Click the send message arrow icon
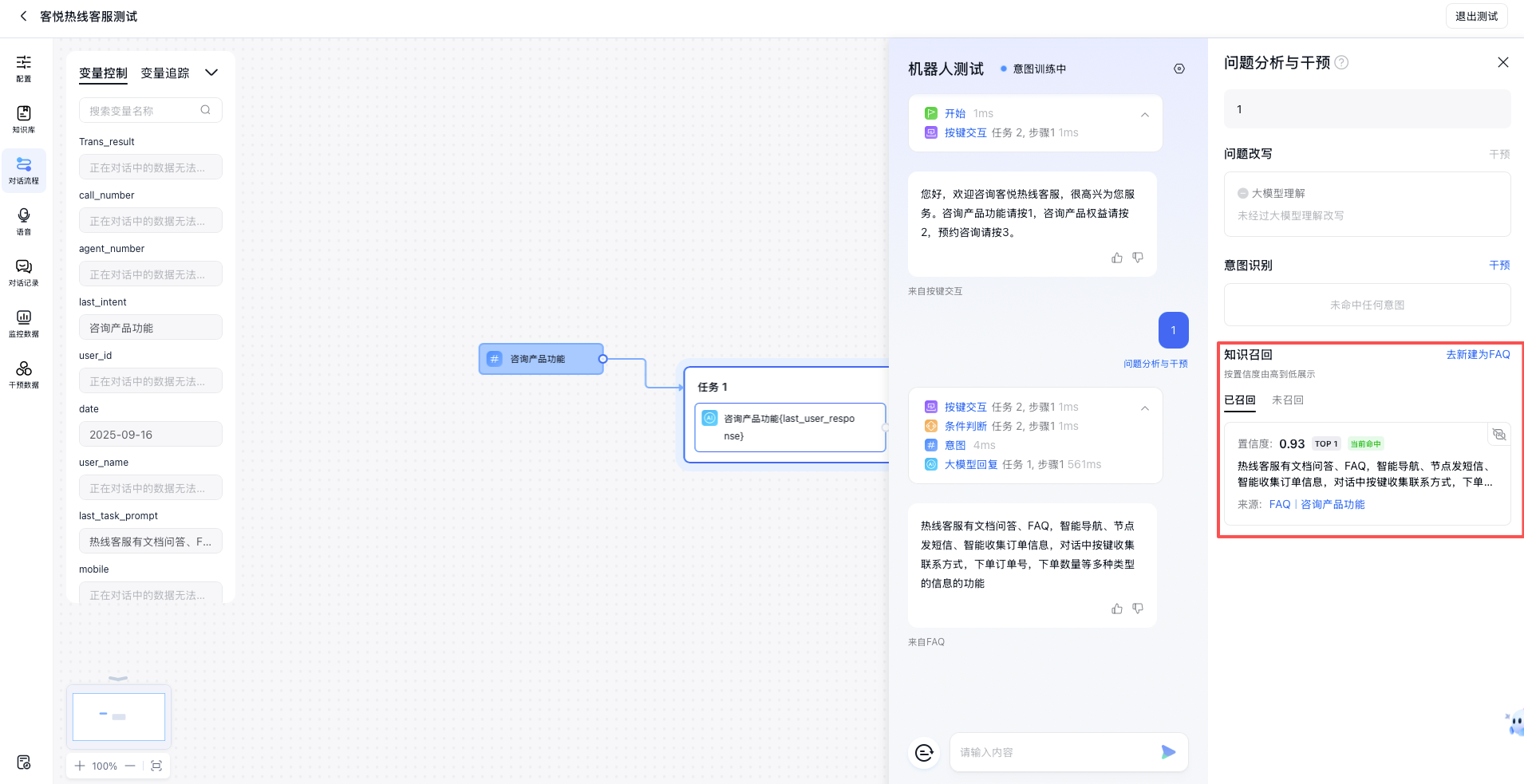 [x=1168, y=752]
